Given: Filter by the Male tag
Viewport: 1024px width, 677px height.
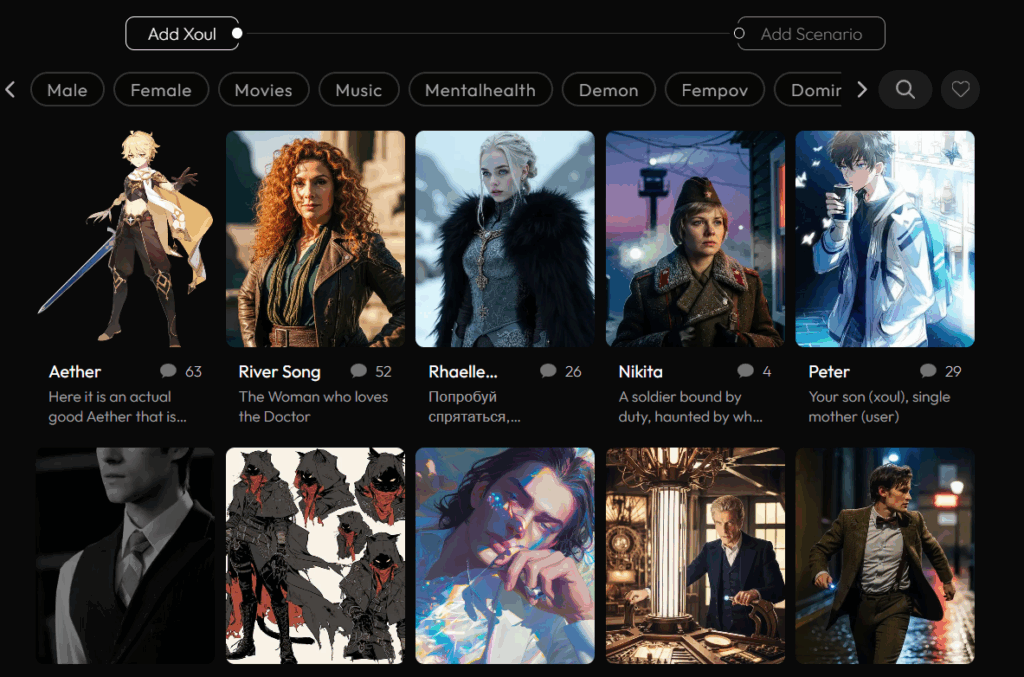Looking at the screenshot, I should tap(67, 90).
